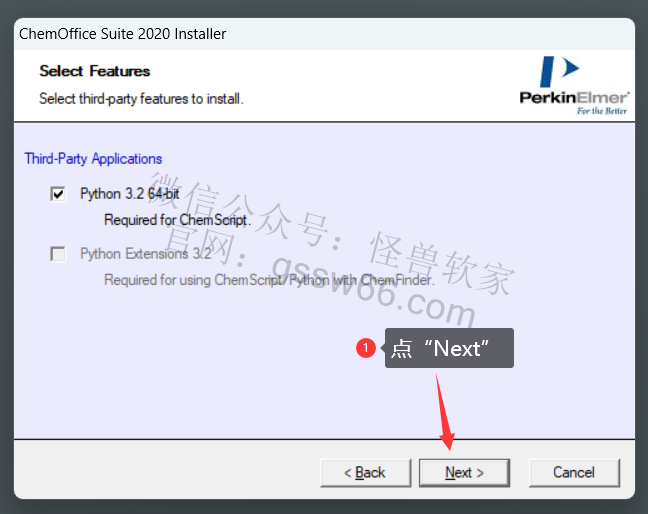Image resolution: width=648 pixels, height=514 pixels.
Task: Click the ChemFinder requirement description text
Action: pos(269,280)
